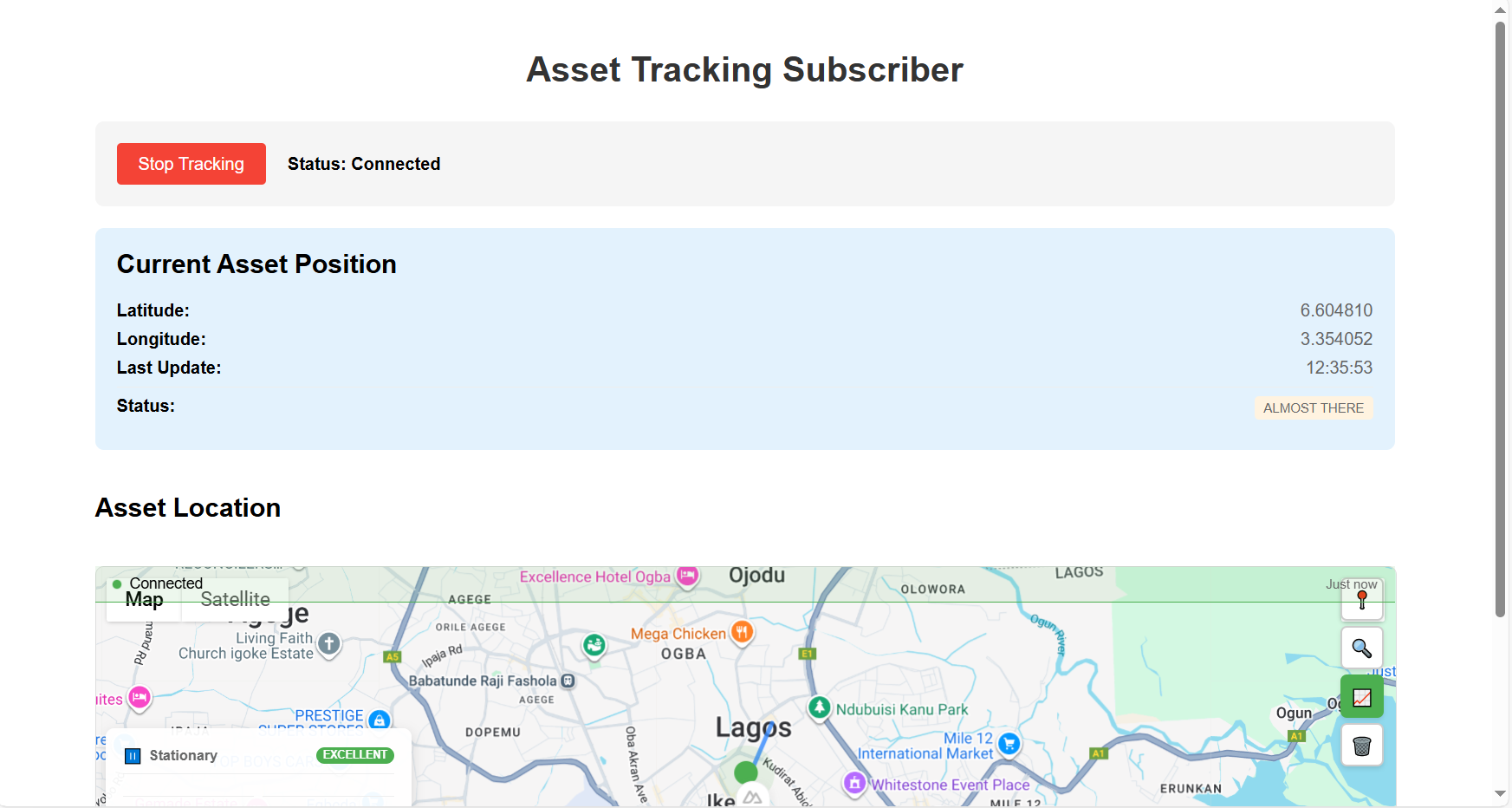Viewport: 1512px width, 808px height.
Task: Clear map data with the trash icon
Action: click(1362, 745)
